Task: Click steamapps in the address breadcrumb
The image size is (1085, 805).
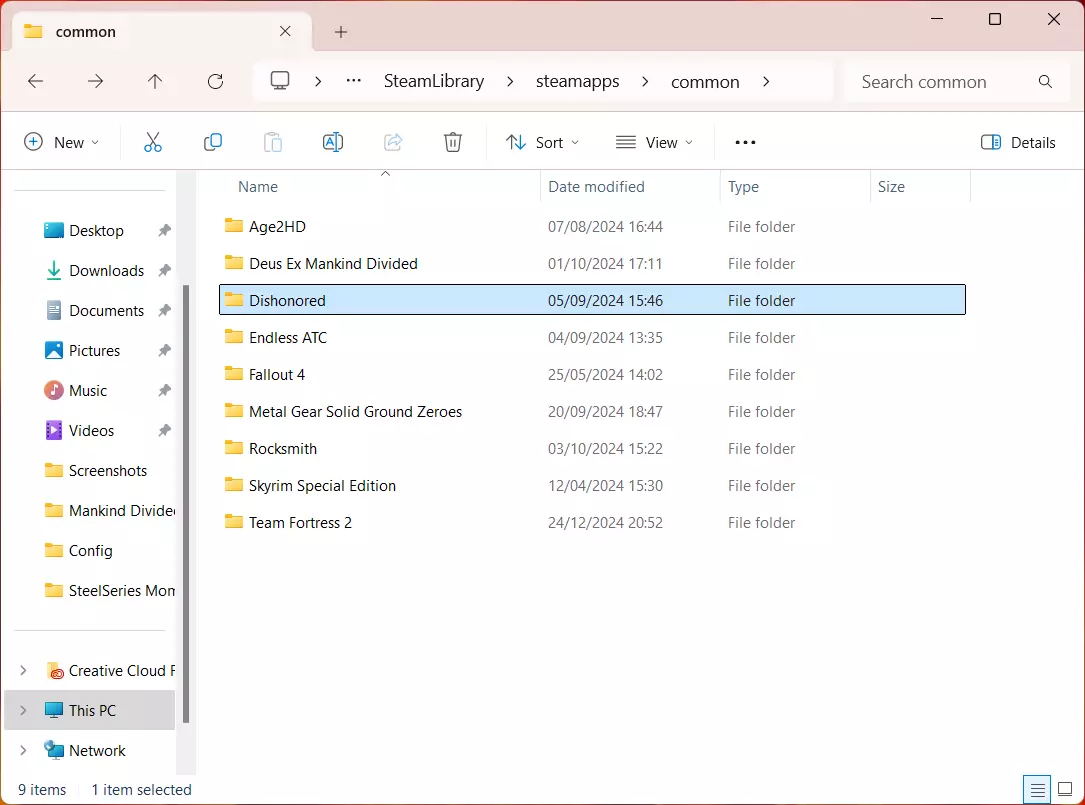Action: pos(577,82)
